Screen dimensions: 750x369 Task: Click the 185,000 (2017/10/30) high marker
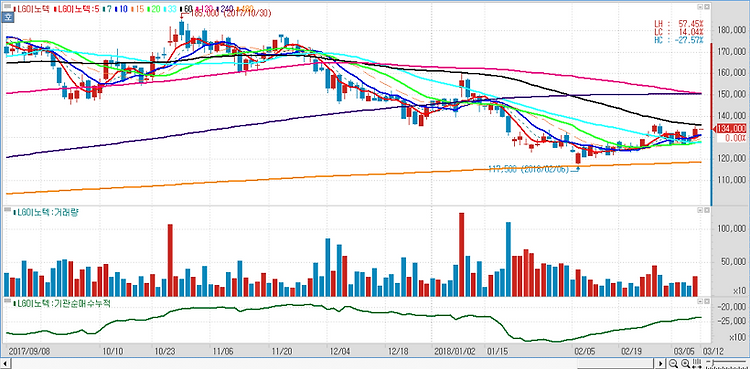[x=231, y=14]
